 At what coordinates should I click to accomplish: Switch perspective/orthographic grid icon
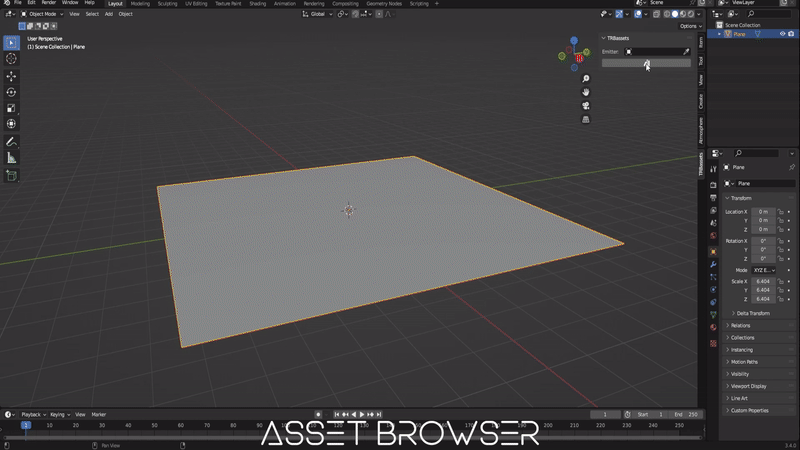[586, 119]
